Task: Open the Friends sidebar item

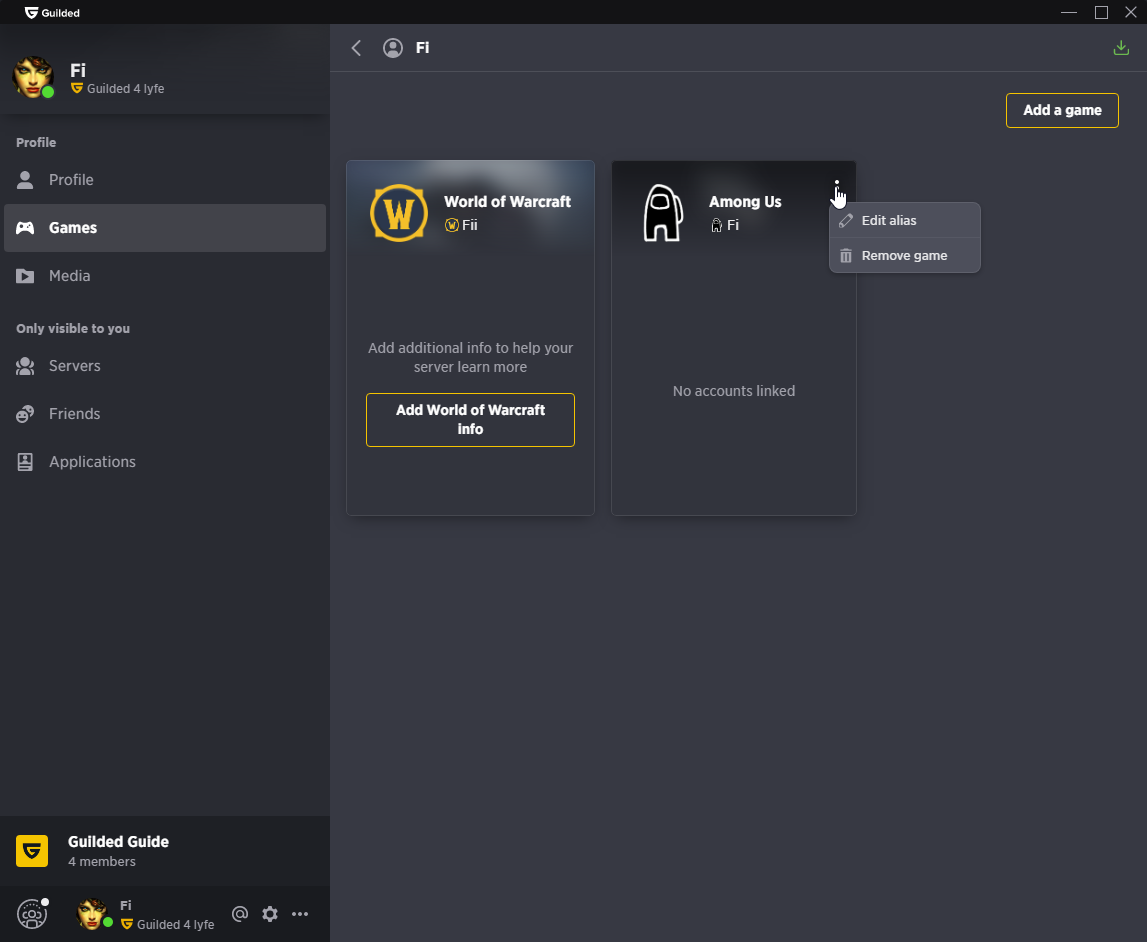Action: pyautogui.click(x=165, y=414)
